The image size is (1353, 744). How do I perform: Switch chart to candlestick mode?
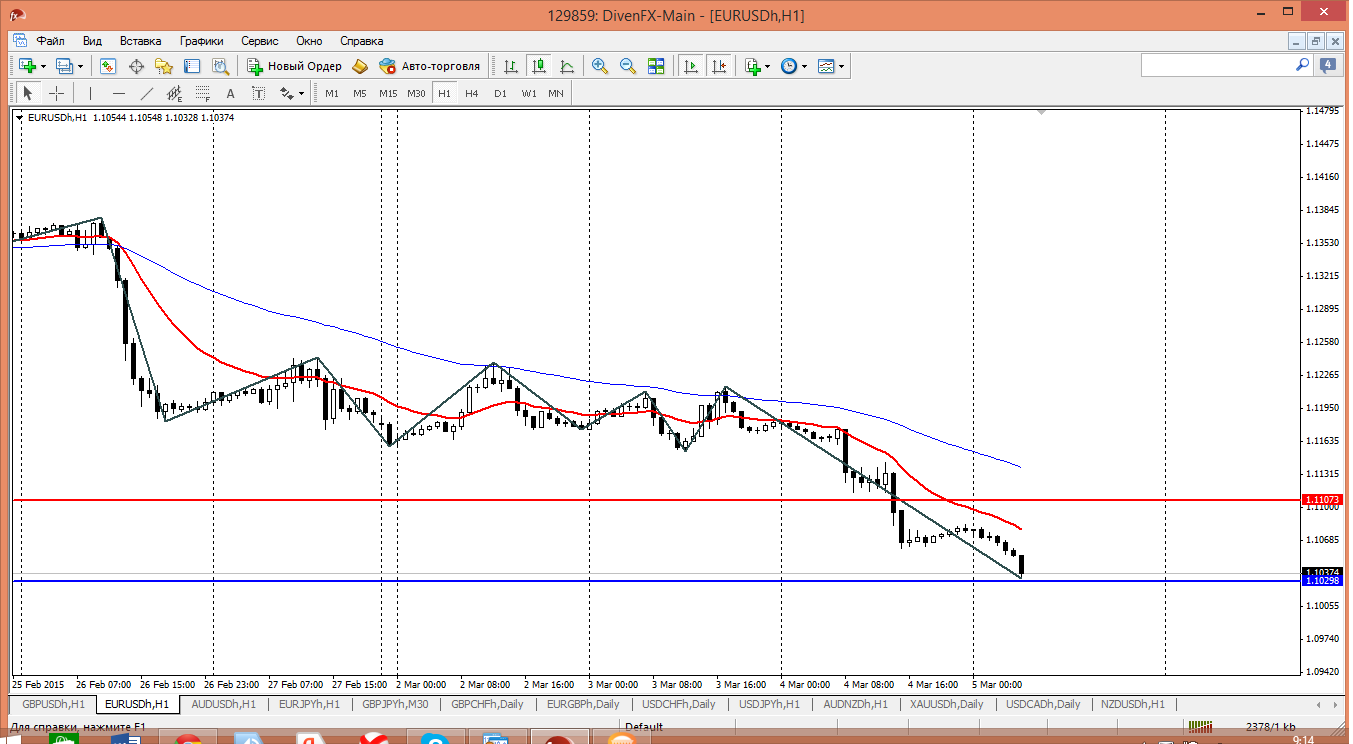pos(539,66)
